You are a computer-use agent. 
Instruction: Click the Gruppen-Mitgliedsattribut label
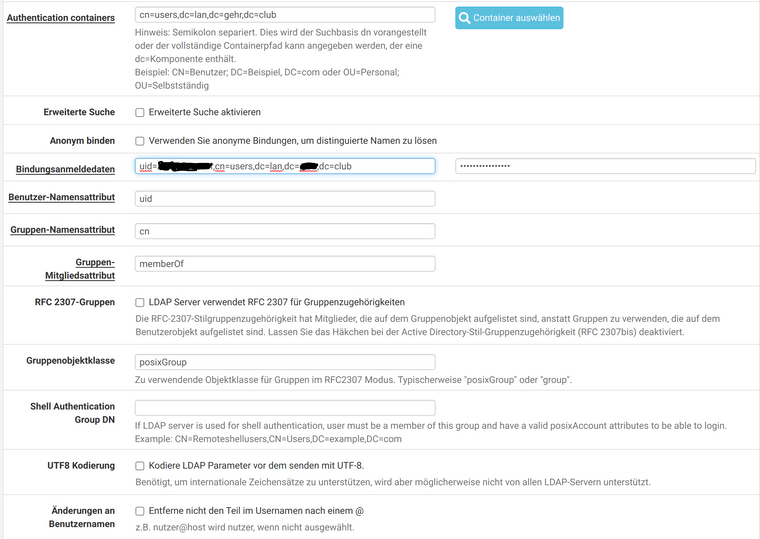point(80,269)
